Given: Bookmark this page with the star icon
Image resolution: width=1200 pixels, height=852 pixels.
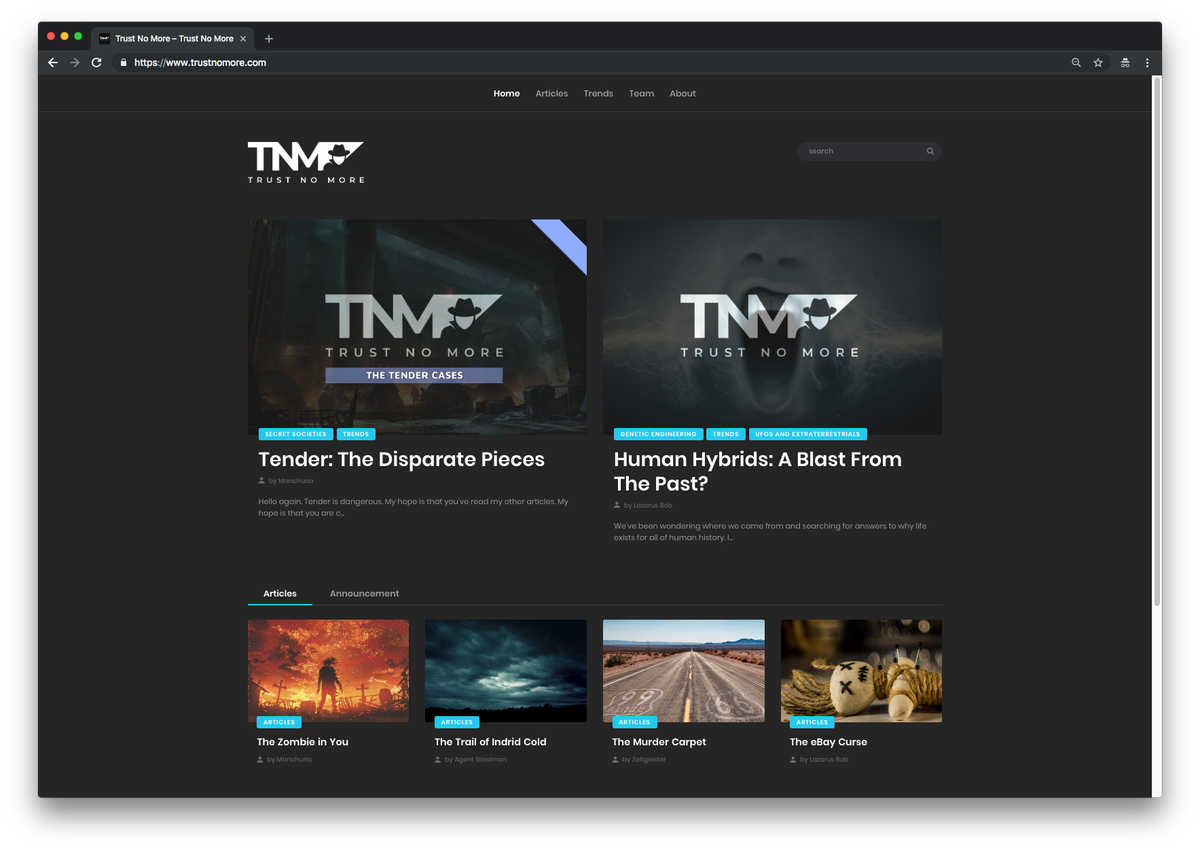Looking at the screenshot, I should coord(1098,62).
